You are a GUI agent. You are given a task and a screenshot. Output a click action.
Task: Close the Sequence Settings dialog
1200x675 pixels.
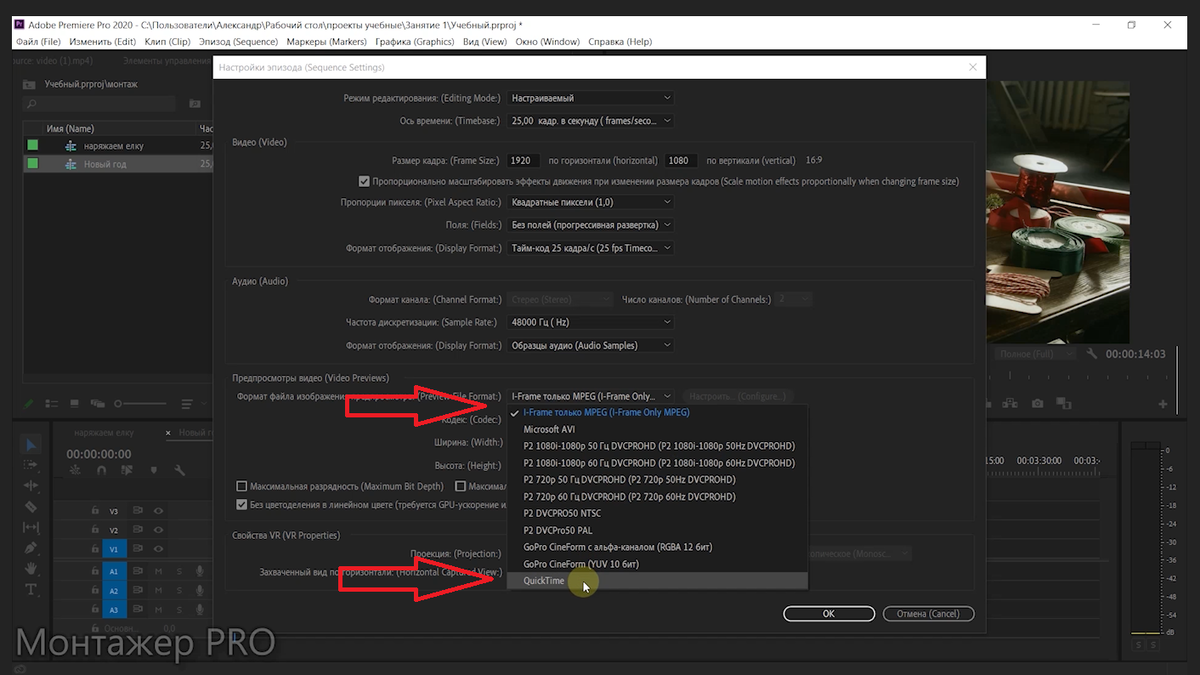coord(973,67)
